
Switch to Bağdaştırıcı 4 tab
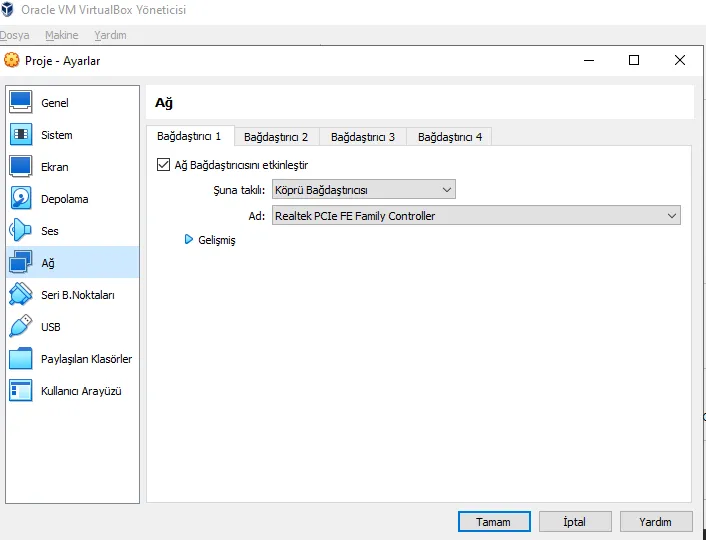pyautogui.click(x=450, y=137)
